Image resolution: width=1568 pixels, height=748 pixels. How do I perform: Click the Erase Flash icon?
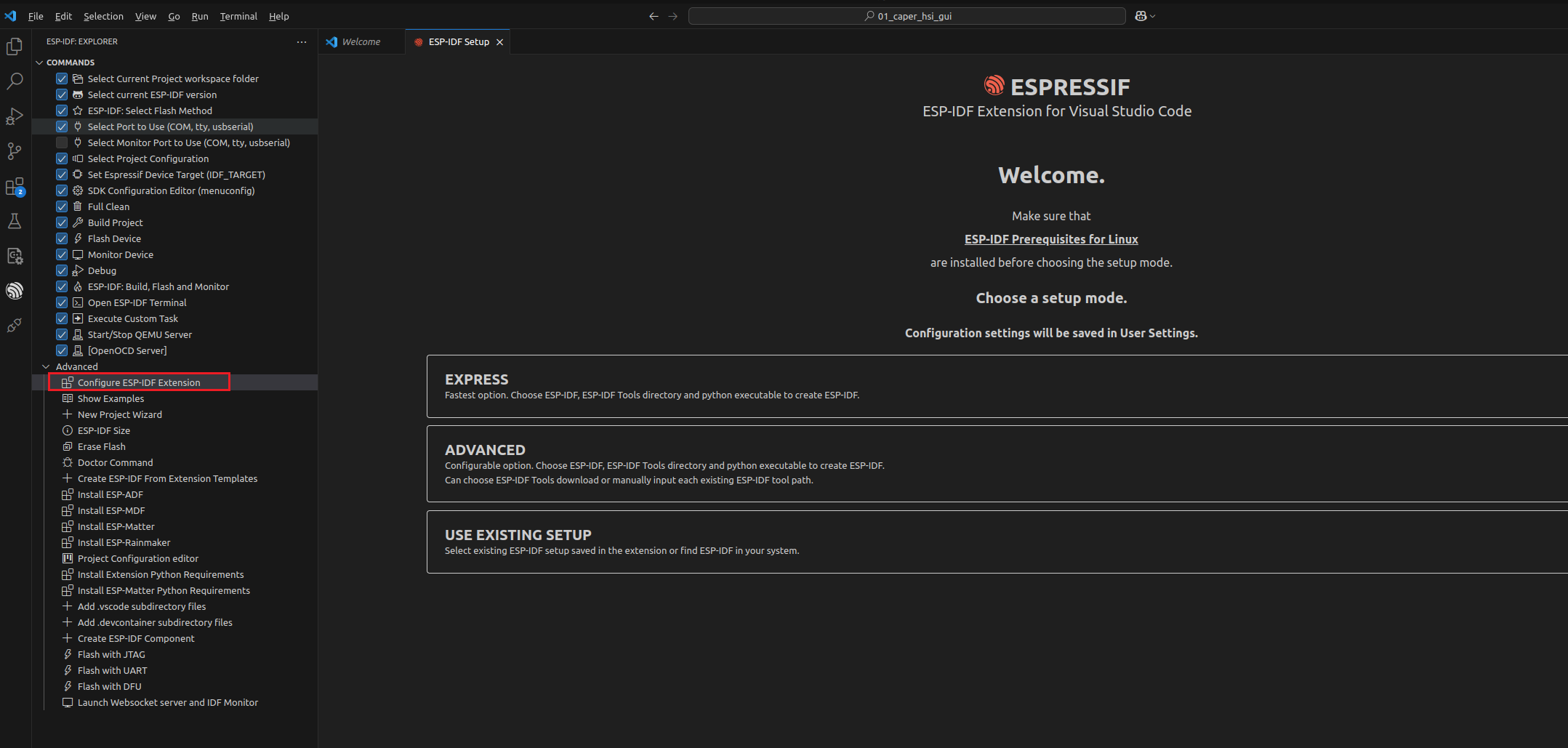(x=68, y=446)
